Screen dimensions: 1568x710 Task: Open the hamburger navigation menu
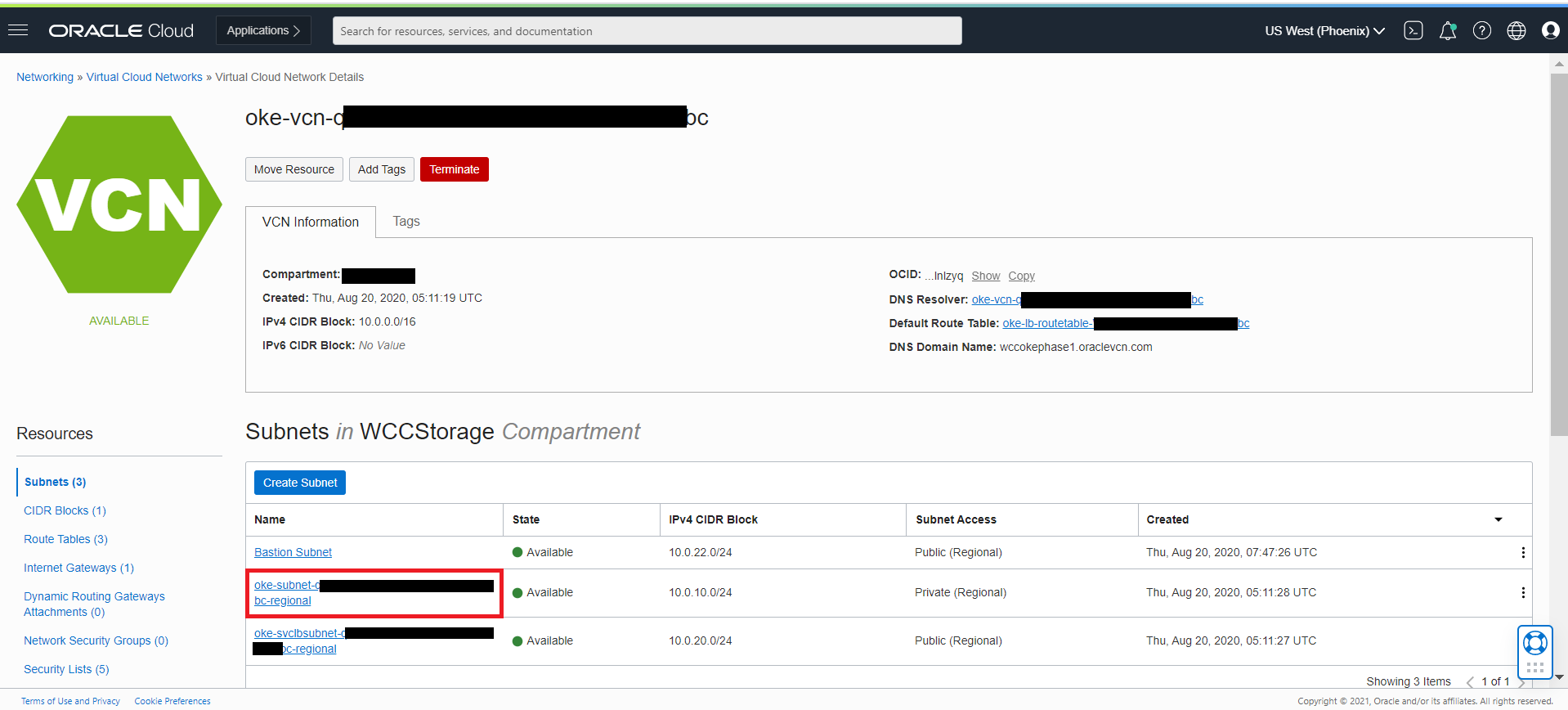click(18, 30)
